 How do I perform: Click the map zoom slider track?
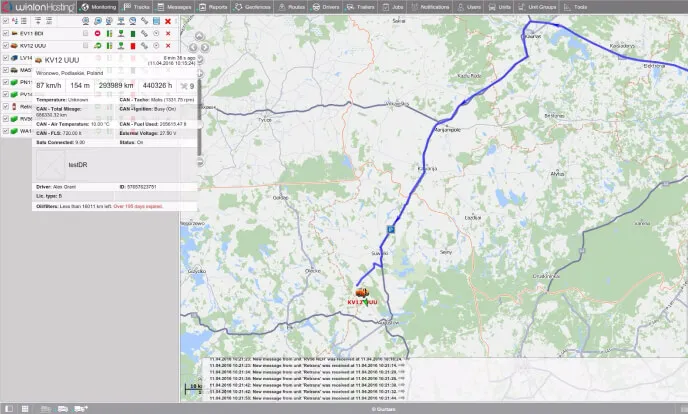[x=199, y=116]
